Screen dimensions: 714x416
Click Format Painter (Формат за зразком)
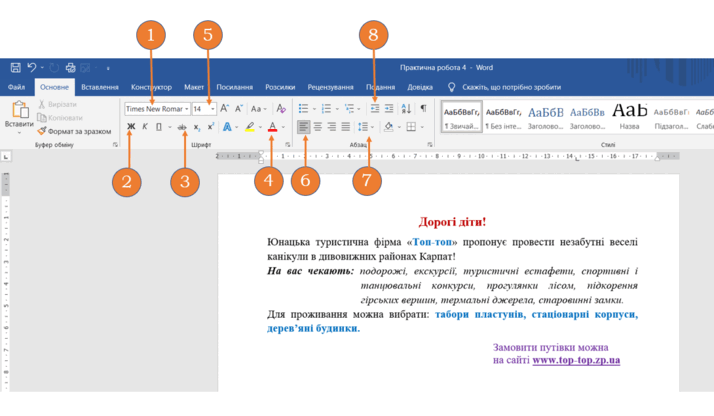[74, 131]
